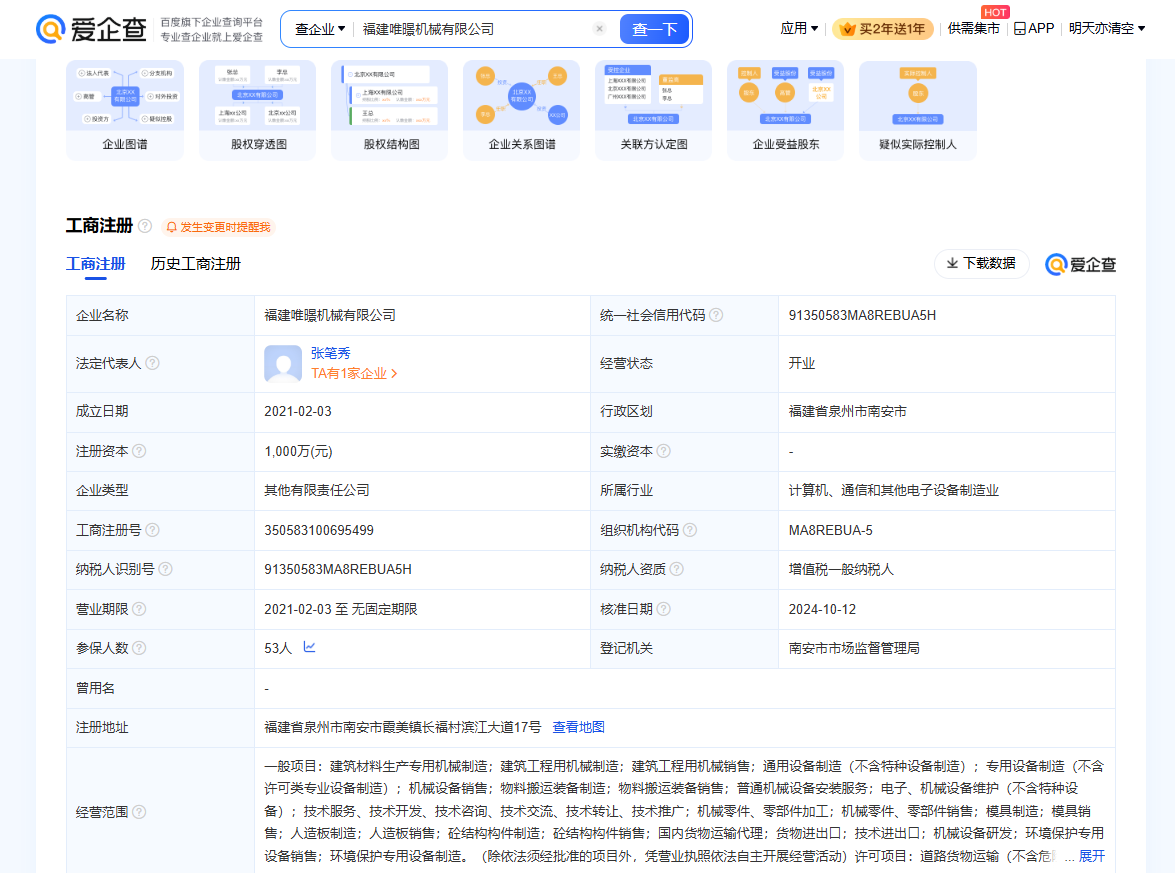Click the 爱企查 logo in header

coord(92,29)
